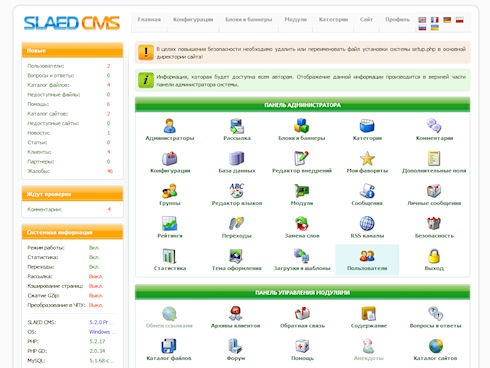
Task: Launch the Редактор внедрений icon
Action: coord(302,158)
